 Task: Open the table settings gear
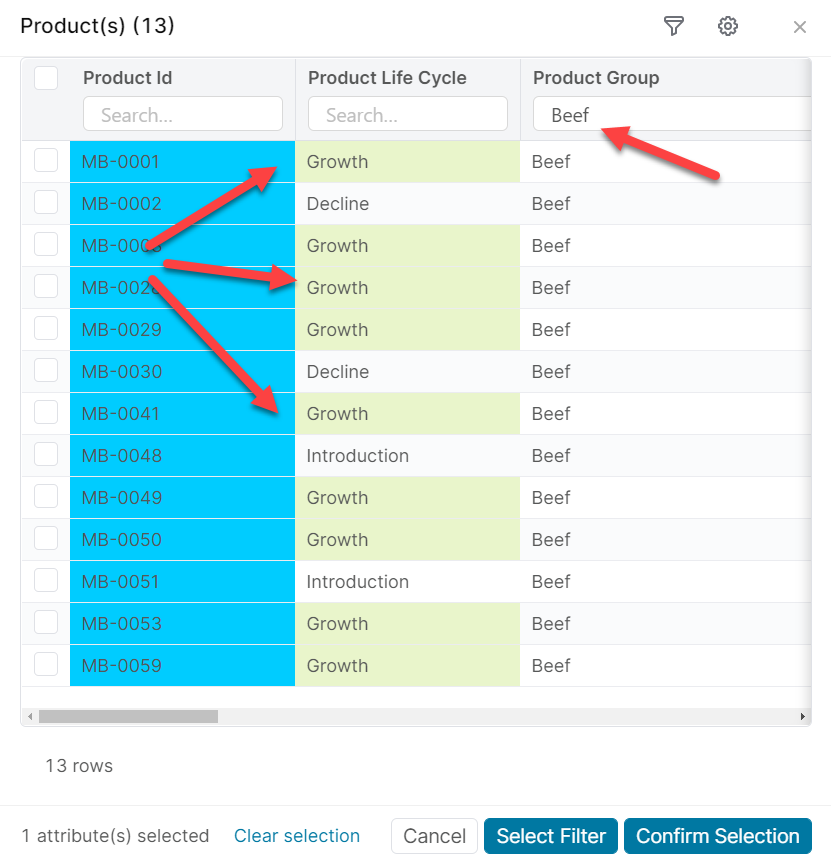coord(727,27)
